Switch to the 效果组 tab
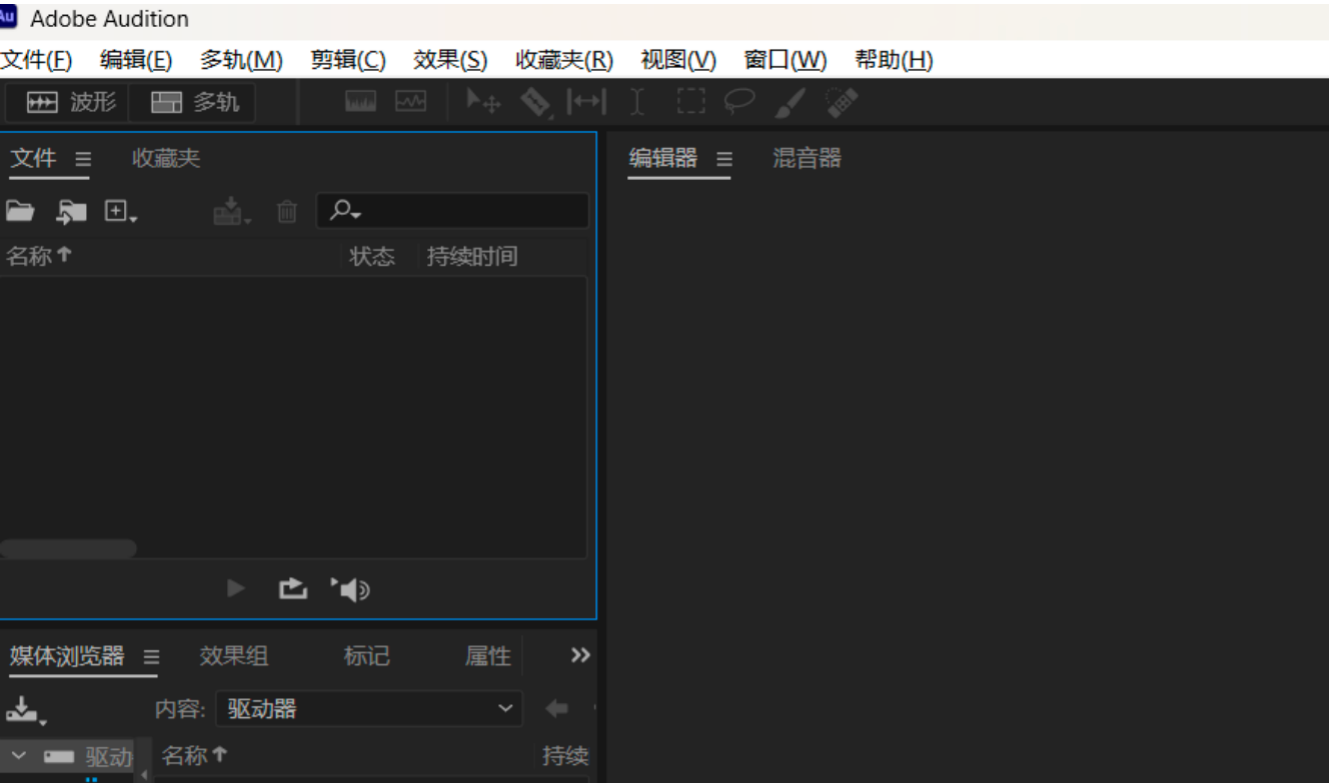The width and height of the screenshot is (1330, 784). pos(234,656)
